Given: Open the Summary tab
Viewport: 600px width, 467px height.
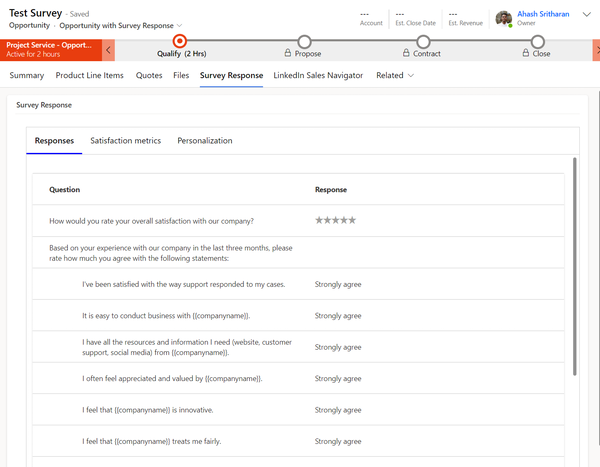Looking at the screenshot, I should (27, 75).
